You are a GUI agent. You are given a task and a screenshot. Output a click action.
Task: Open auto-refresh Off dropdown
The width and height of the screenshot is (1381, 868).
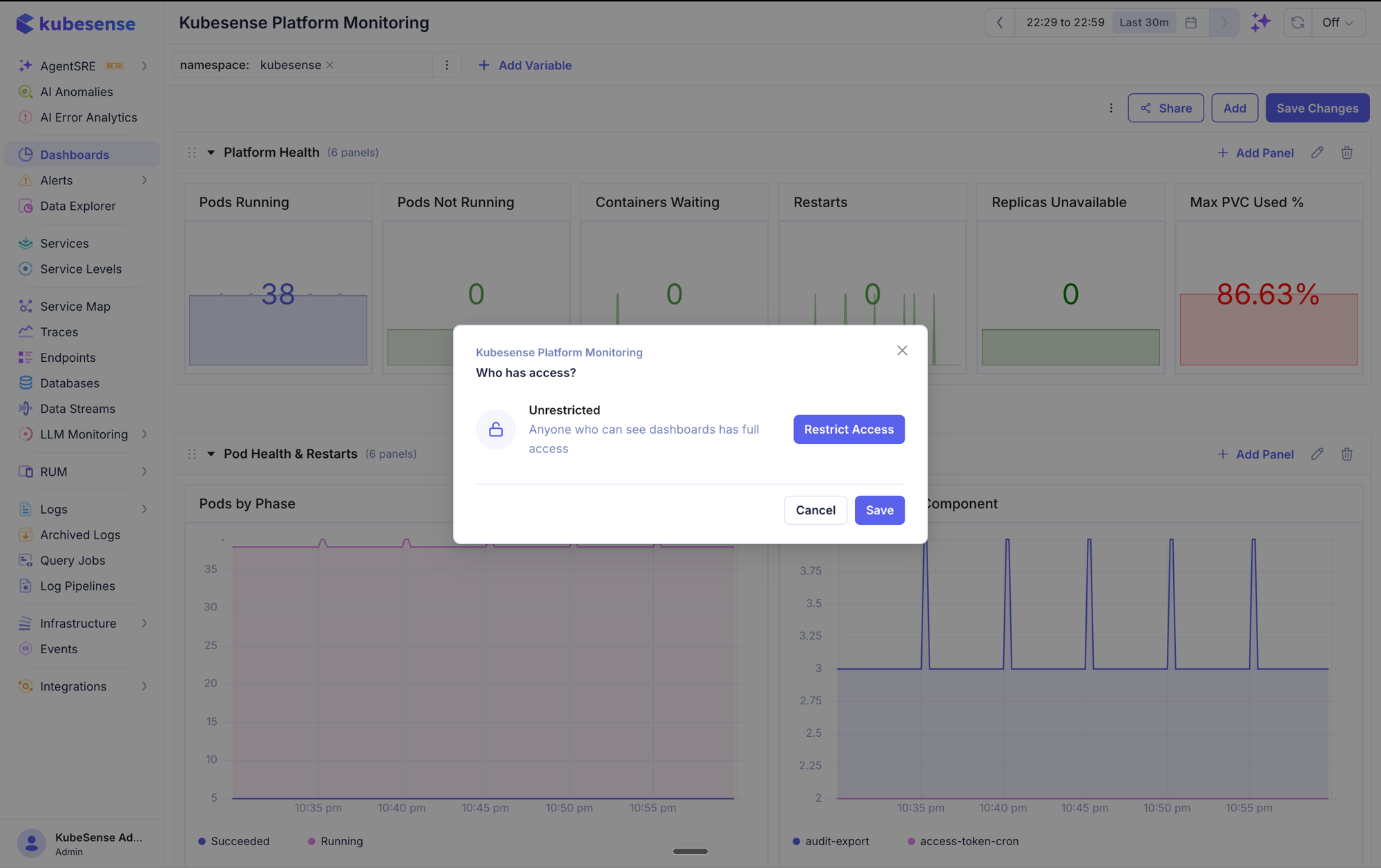pos(1337,22)
